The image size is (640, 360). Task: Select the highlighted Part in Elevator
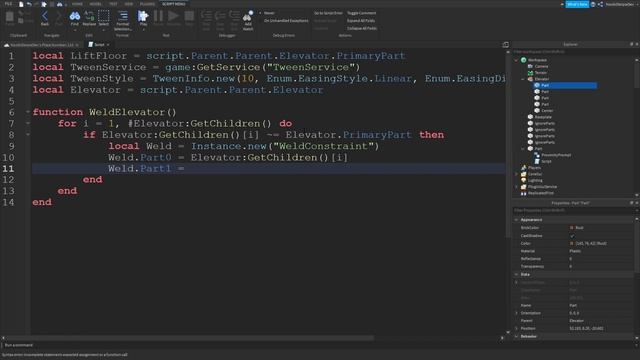(564, 85)
